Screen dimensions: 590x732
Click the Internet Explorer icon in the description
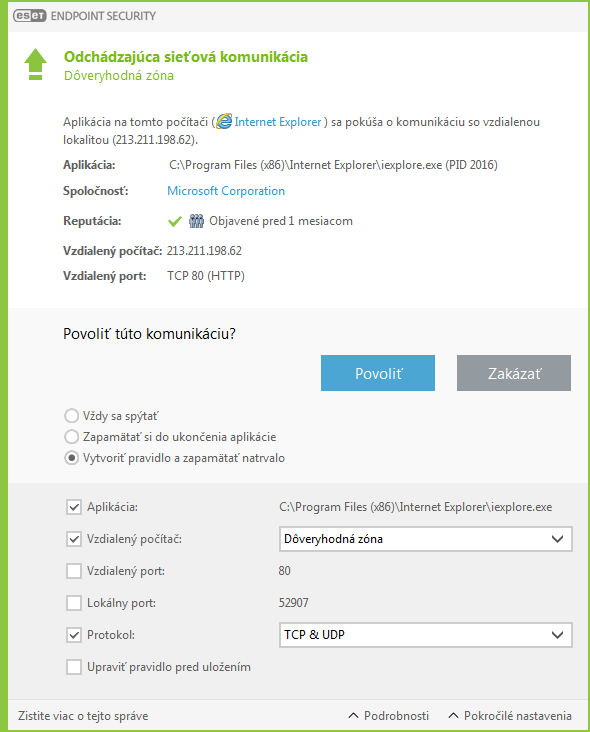(x=224, y=121)
